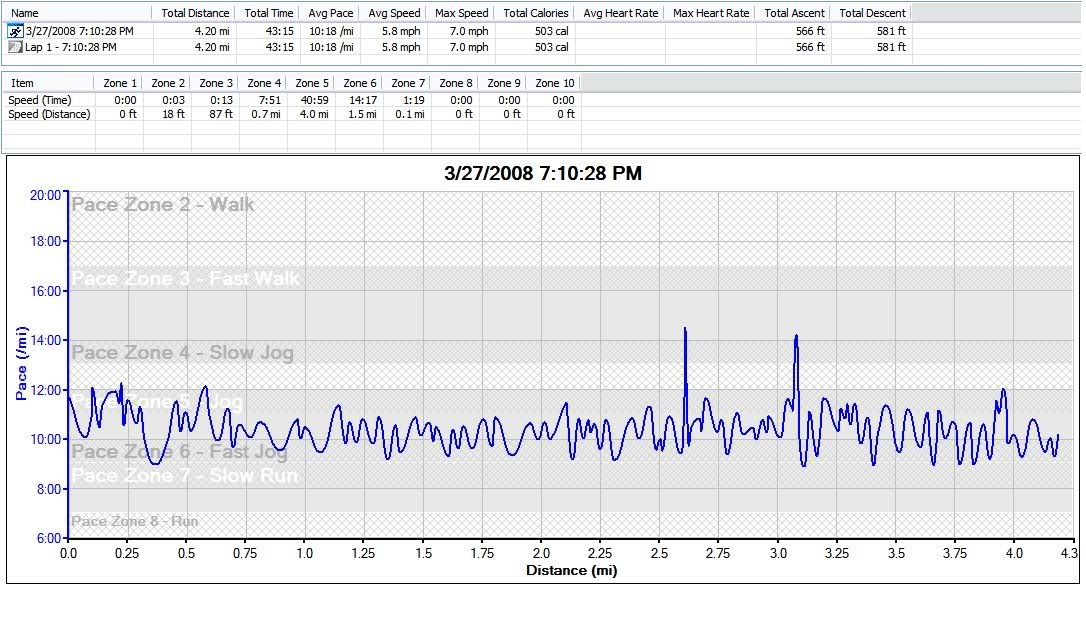Click the Item column header in zones table
The image size is (1086, 631).
point(22,83)
